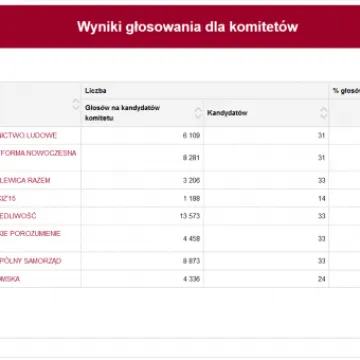Open the committee link ending in SAMORZĄD
The width and height of the screenshot is (360, 360).
pos(31,261)
